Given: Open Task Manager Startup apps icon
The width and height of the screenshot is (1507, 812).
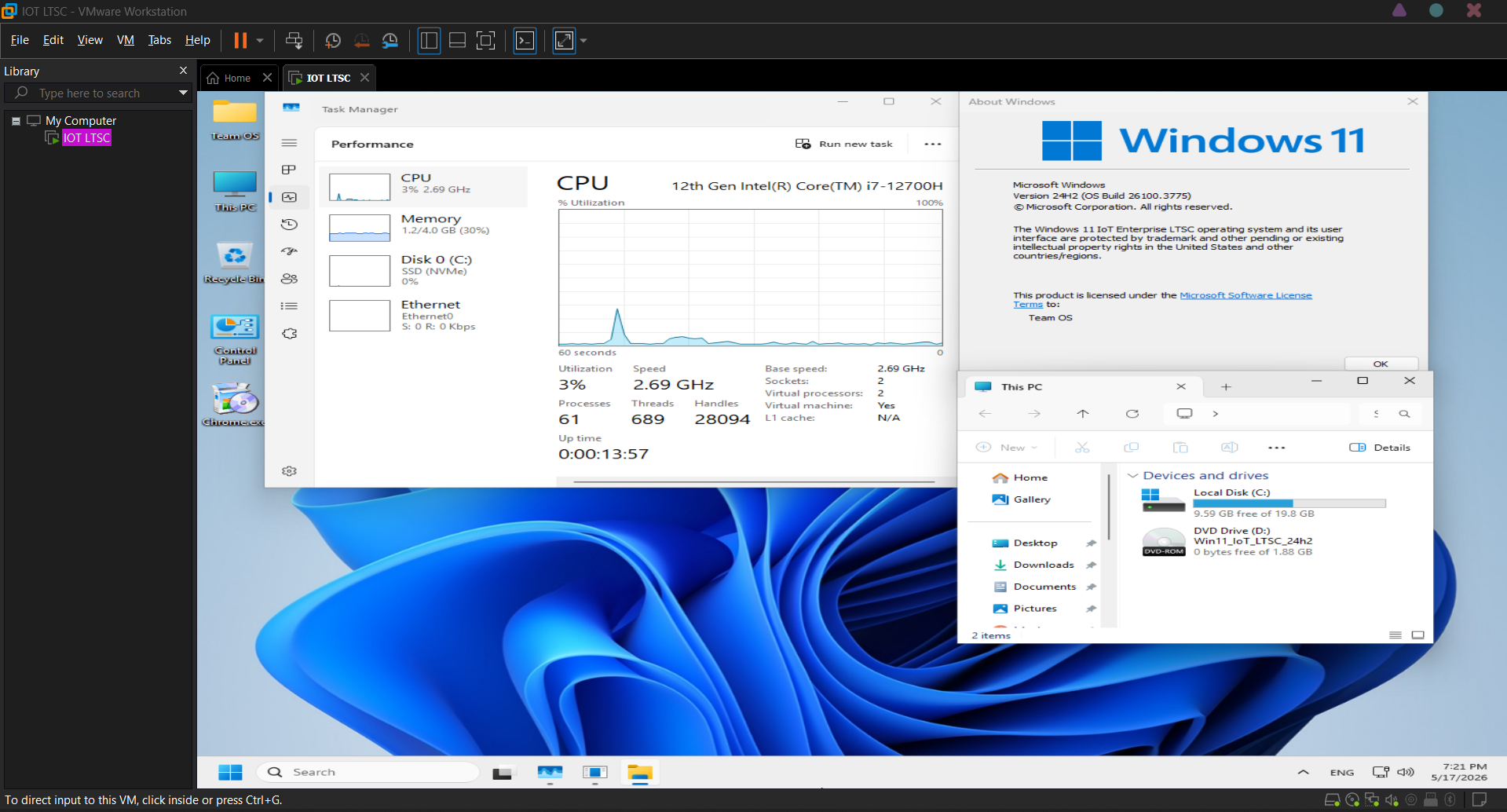Looking at the screenshot, I should tap(289, 251).
